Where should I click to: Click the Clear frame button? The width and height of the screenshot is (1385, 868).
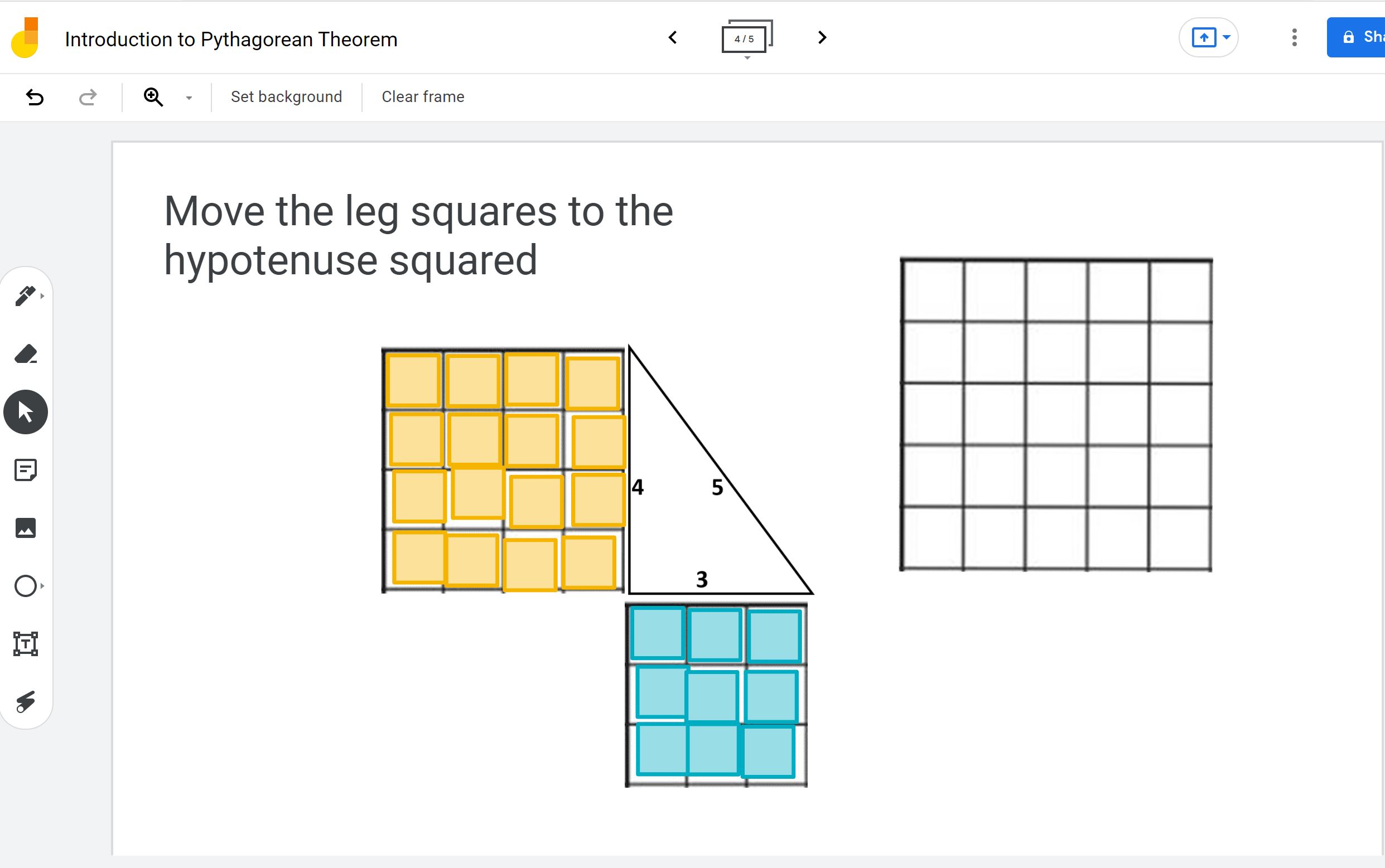(x=422, y=96)
